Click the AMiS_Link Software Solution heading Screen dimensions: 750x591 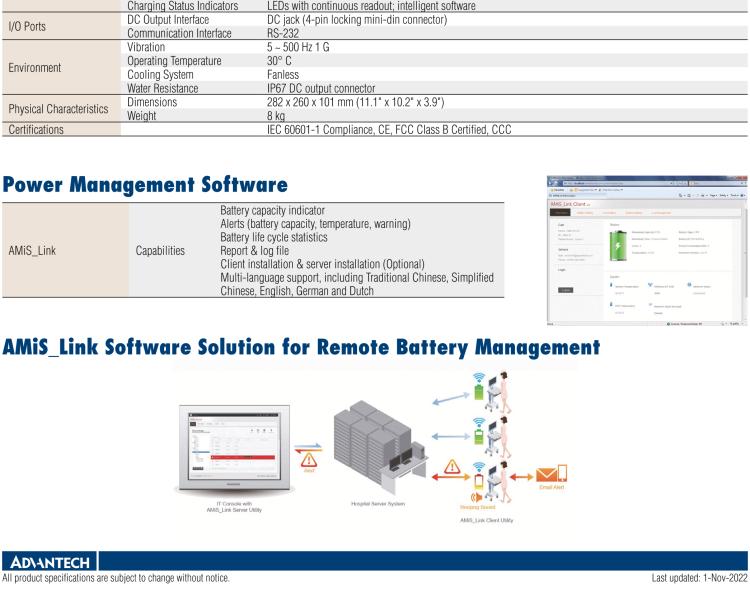pyautogui.click(x=300, y=347)
